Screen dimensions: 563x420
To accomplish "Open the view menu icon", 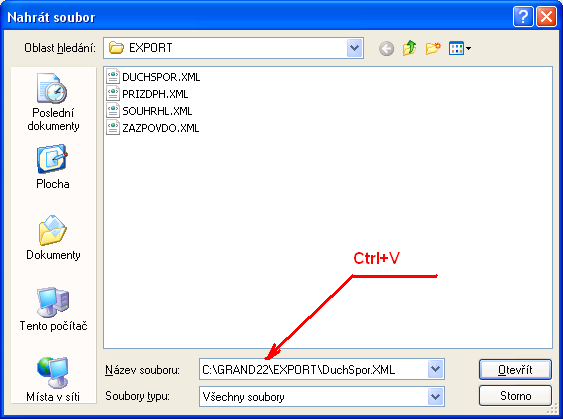I will (460, 48).
